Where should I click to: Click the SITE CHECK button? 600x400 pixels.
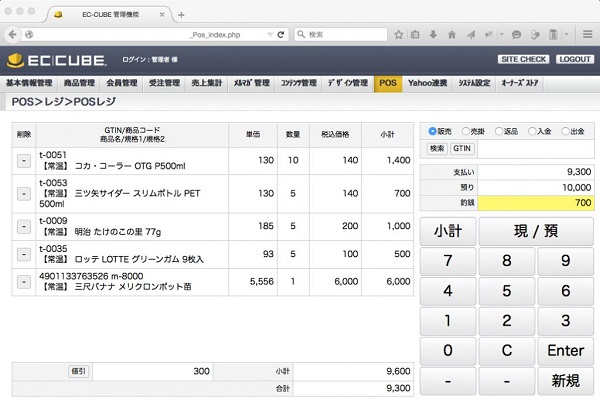coord(523,60)
